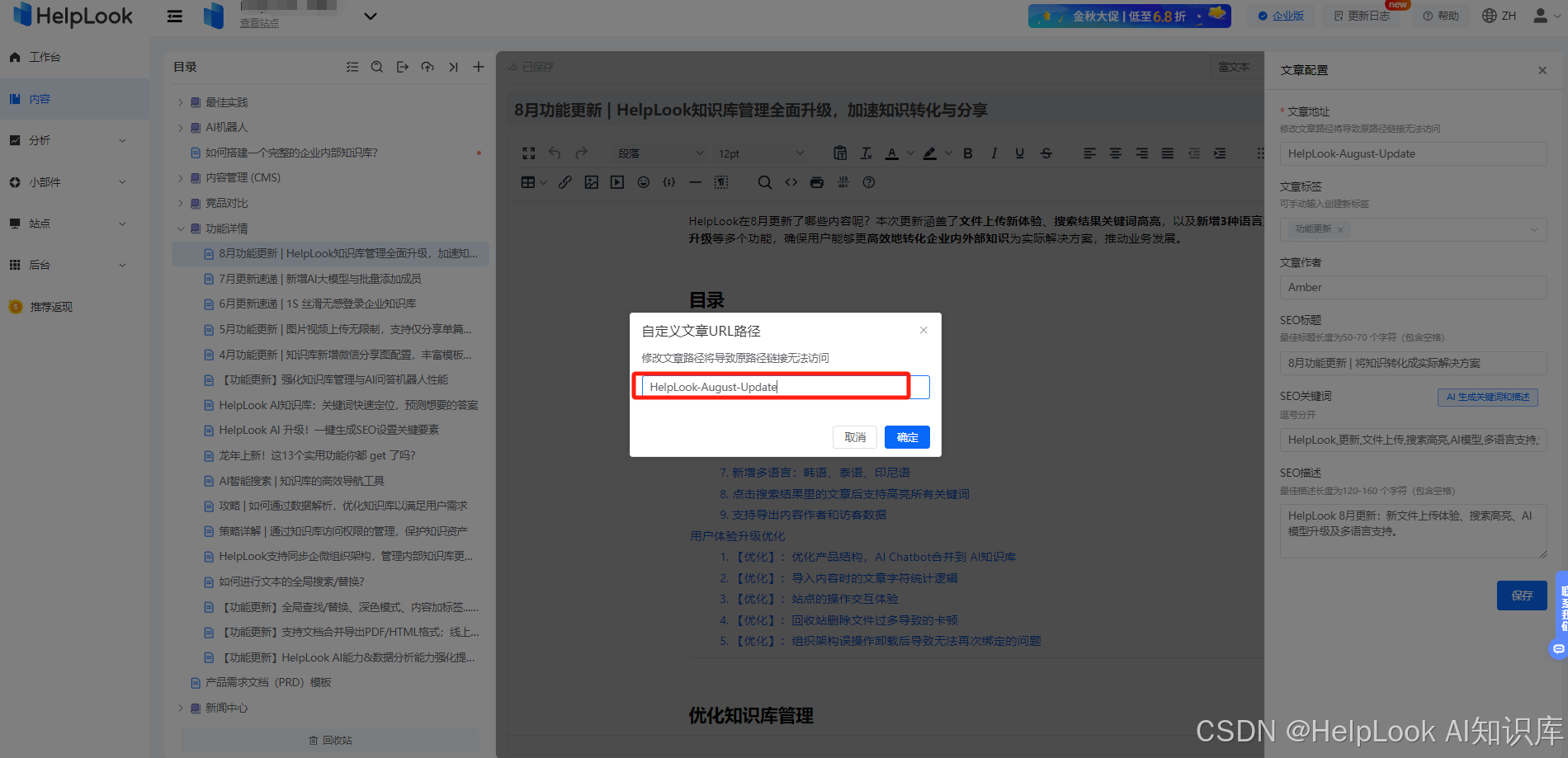Insert a video using the media icon
The image size is (1568, 758).
pyautogui.click(x=617, y=182)
